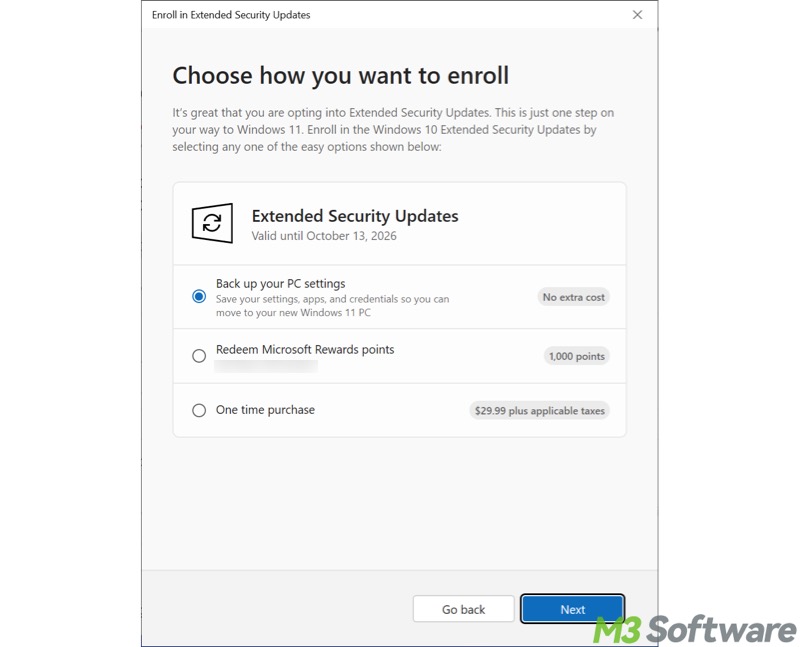Viewport: 800px width, 647px height.
Task: Click the Go back button
Action: point(463,609)
